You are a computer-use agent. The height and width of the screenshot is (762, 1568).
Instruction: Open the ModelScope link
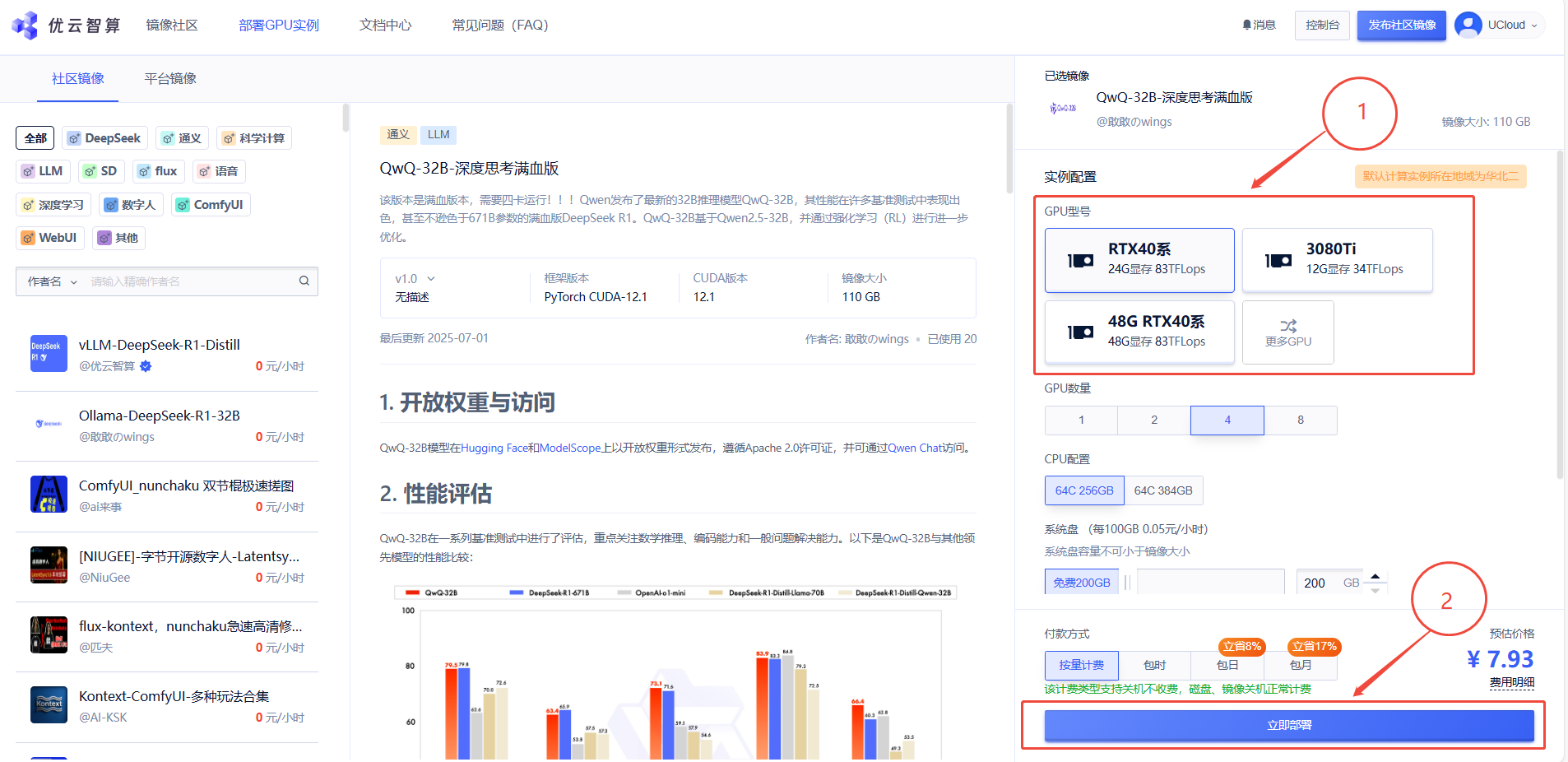pyautogui.click(x=570, y=448)
